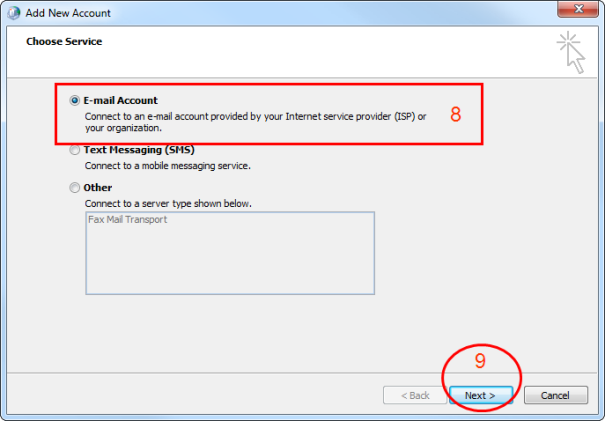The image size is (605, 421).
Task: Cancel the account setup wizard
Action: (555, 395)
